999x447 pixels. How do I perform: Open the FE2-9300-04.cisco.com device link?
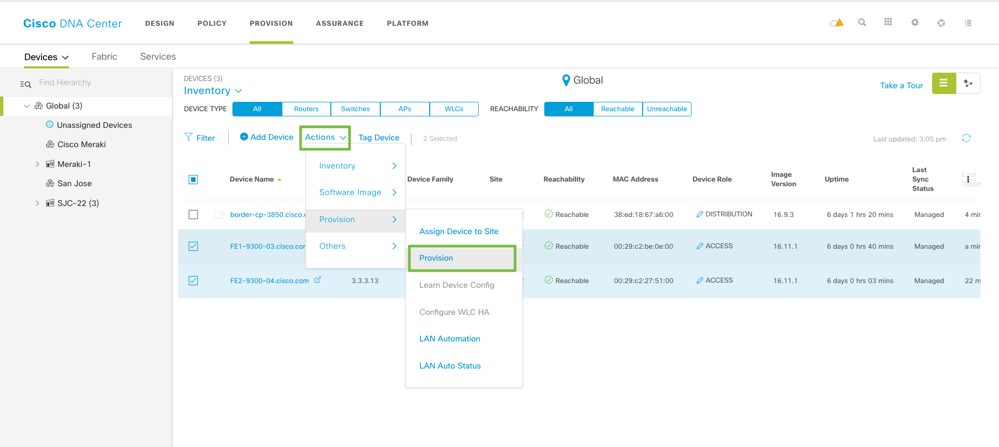click(270, 280)
